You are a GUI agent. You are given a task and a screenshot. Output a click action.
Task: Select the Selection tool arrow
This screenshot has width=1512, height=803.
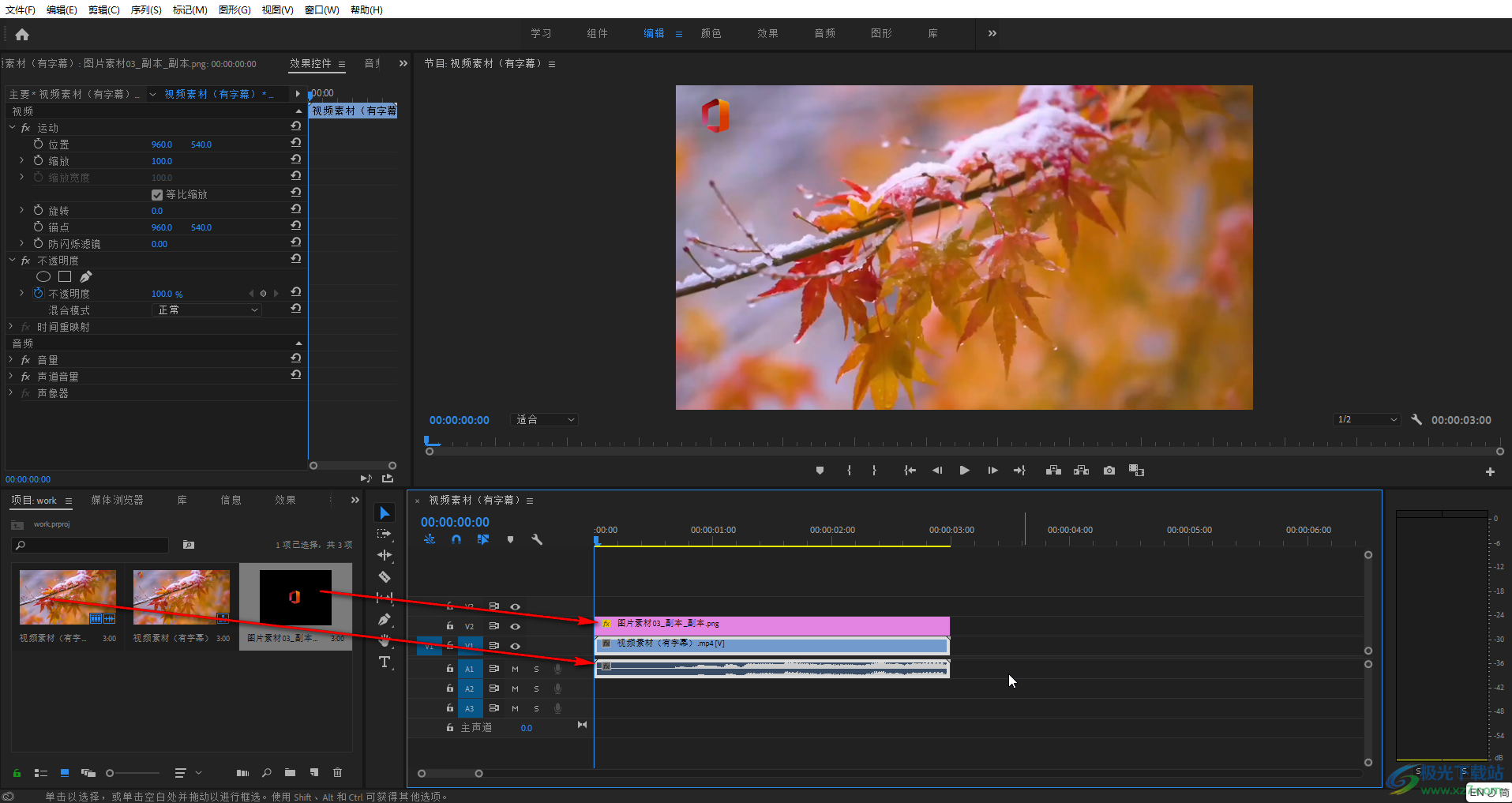pyautogui.click(x=385, y=513)
